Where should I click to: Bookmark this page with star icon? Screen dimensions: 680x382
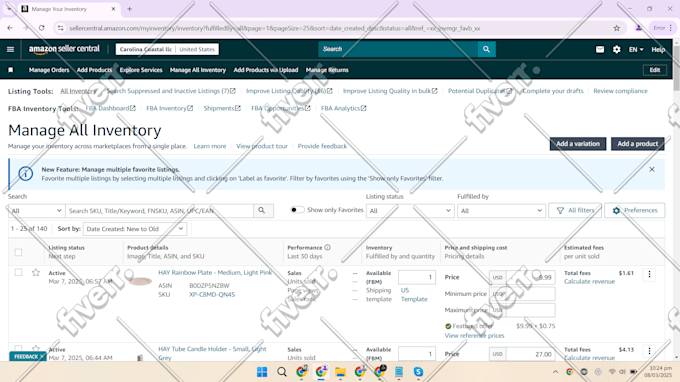click(617, 28)
